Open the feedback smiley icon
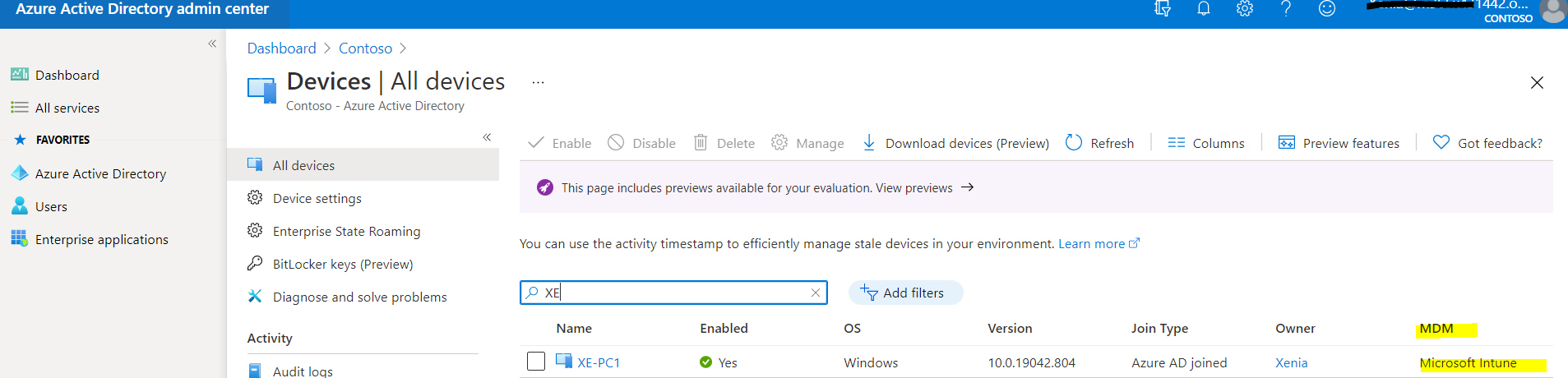Viewport: 1568px width, 378px height. click(x=1327, y=9)
